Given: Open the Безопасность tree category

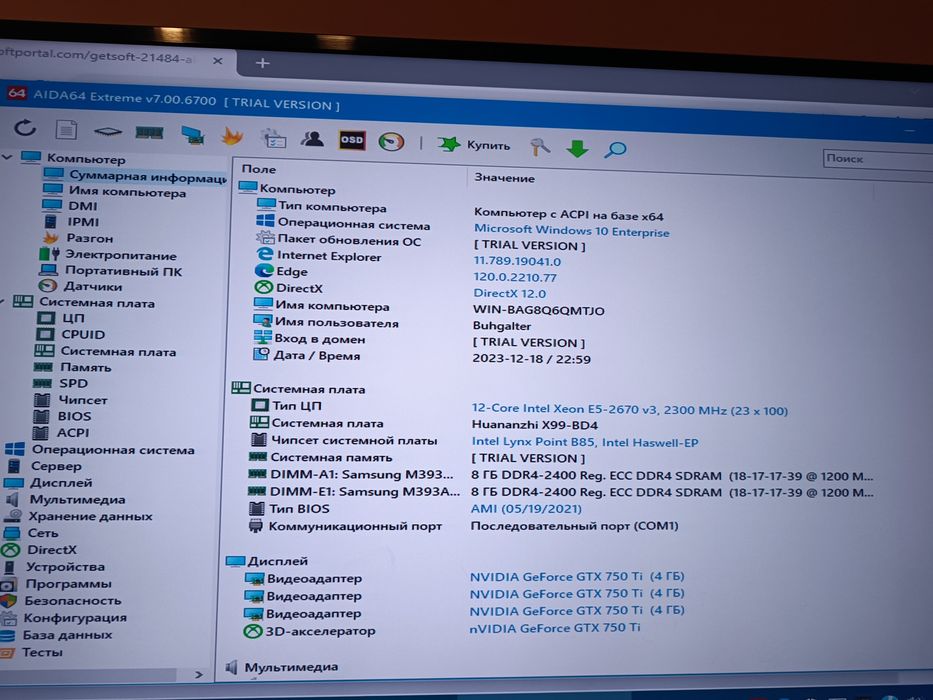Looking at the screenshot, I should pos(61,601).
